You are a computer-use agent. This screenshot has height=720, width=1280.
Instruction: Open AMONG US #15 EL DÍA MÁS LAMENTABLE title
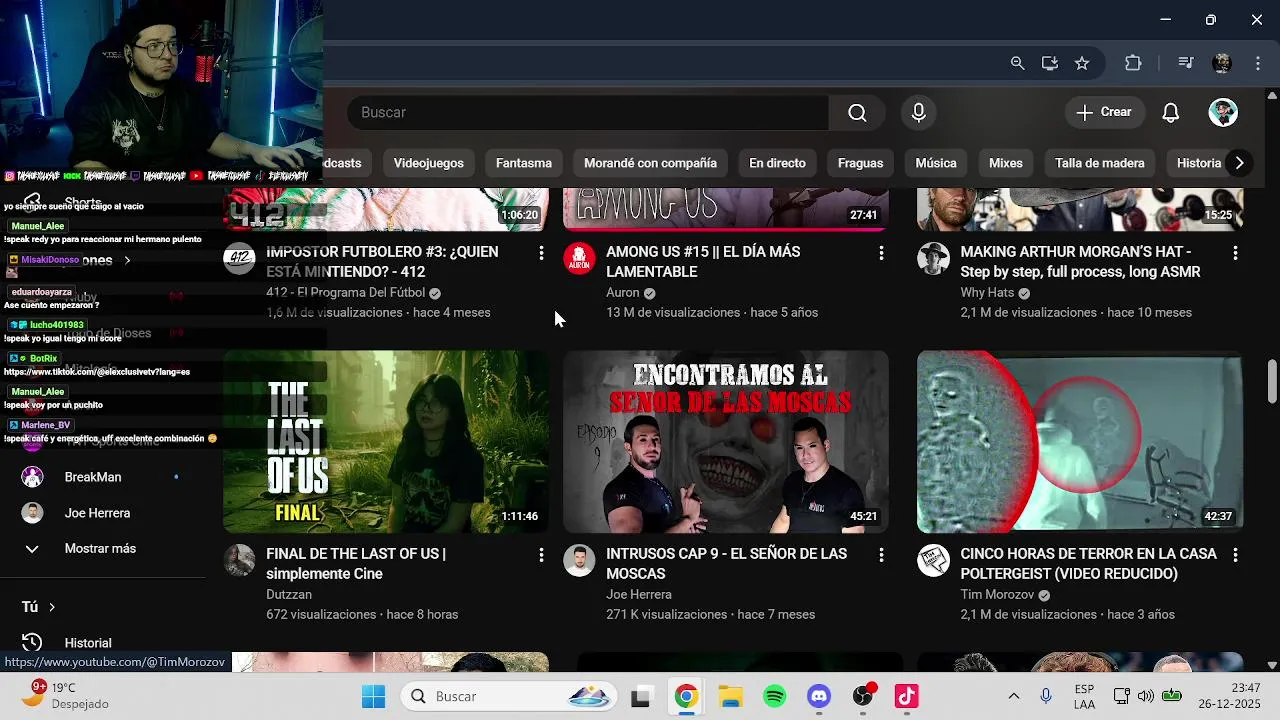click(x=703, y=262)
